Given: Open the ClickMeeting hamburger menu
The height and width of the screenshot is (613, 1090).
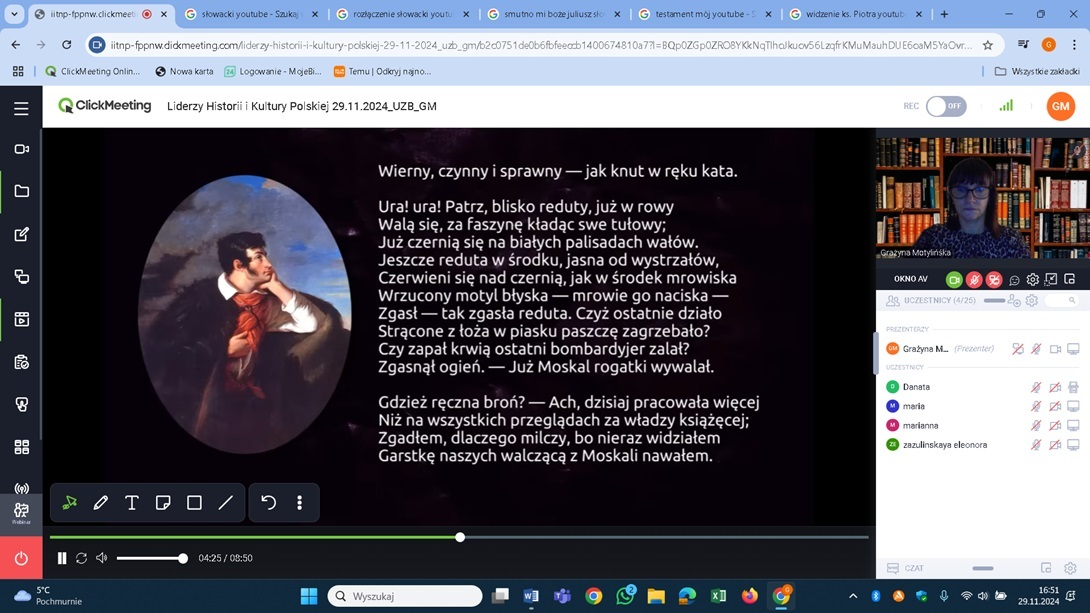Looking at the screenshot, I should click(x=22, y=108).
